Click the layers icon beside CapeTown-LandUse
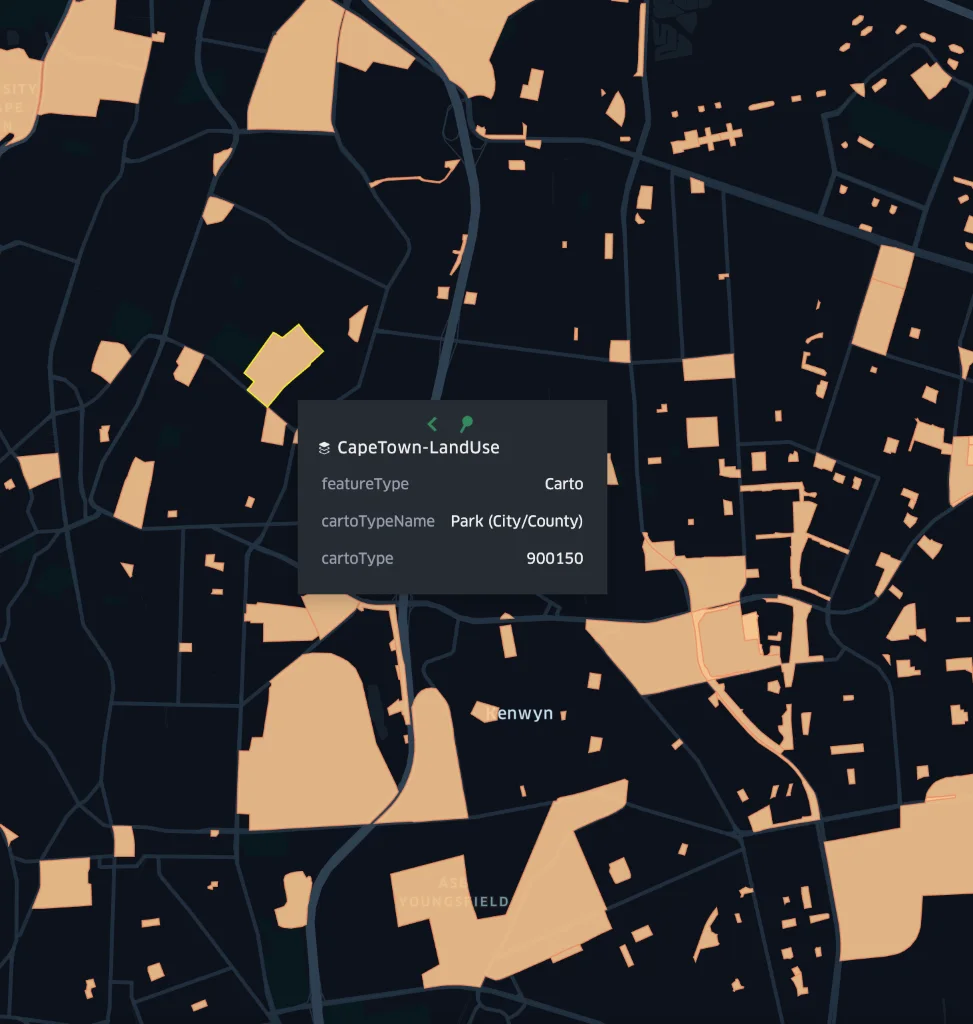The width and height of the screenshot is (973, 1024). (x=323, y=447)
